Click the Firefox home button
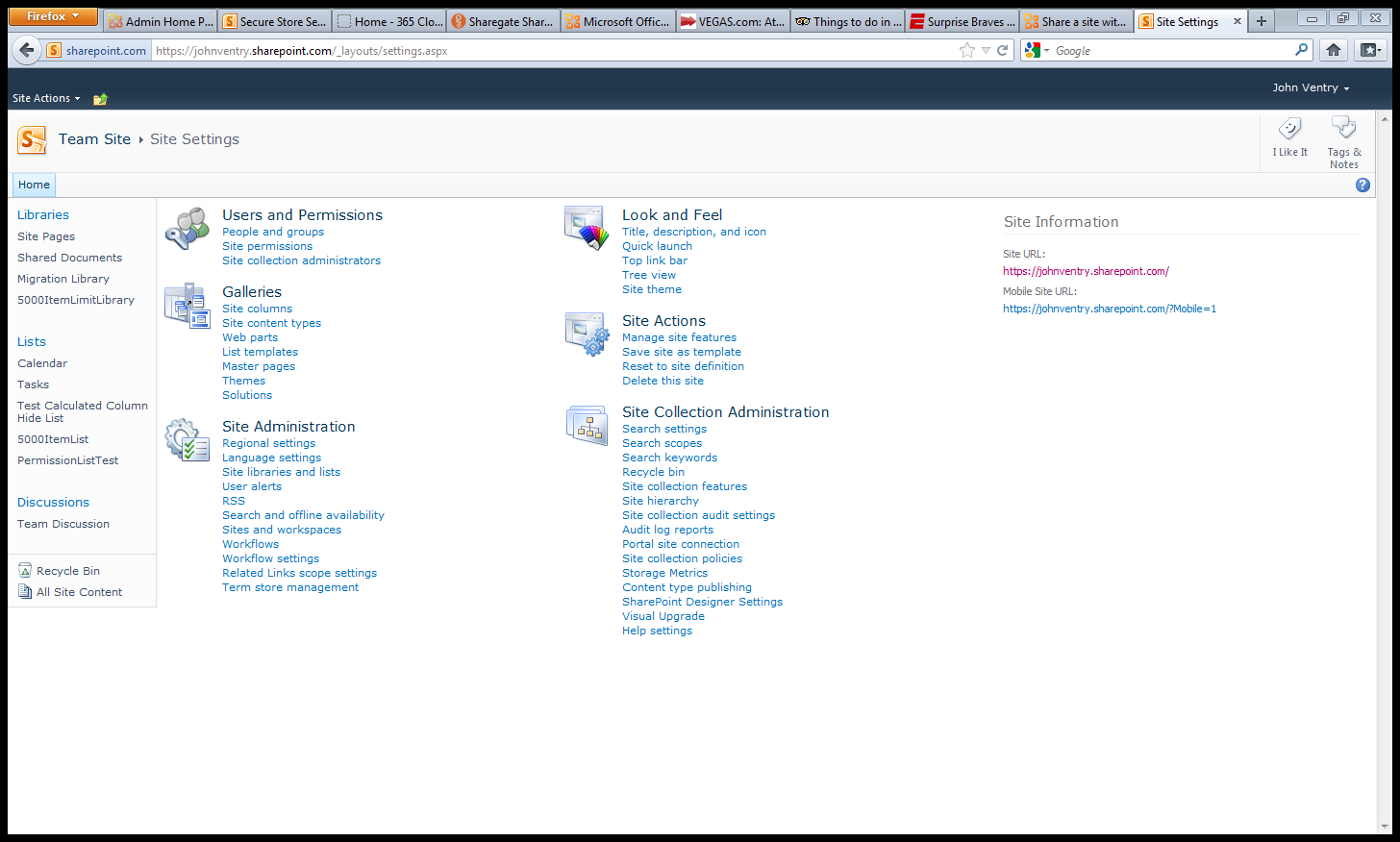 (x=1334, y=50)
